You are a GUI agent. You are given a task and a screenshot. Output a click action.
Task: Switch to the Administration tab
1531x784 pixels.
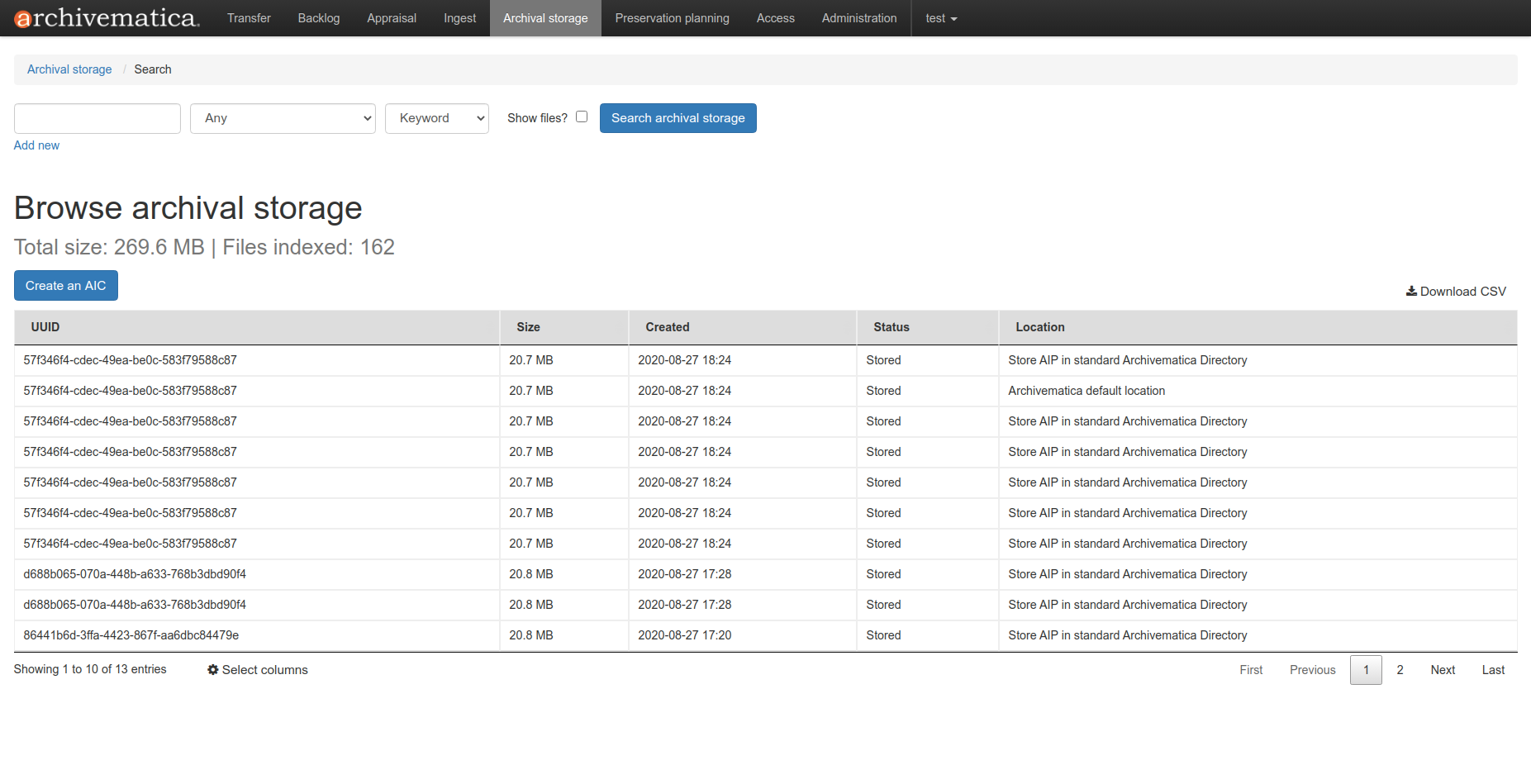tap(859, 18)
